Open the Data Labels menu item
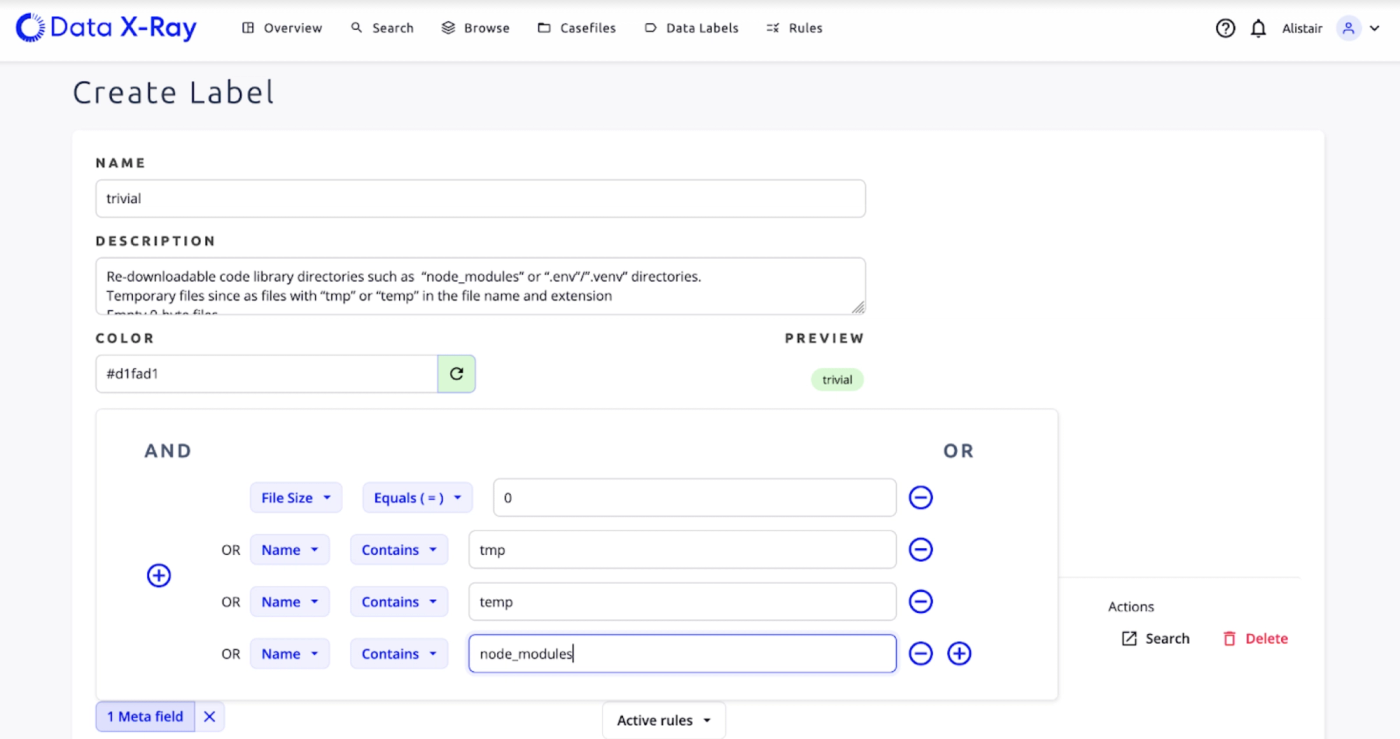This screenshot has height=739, width=1400. click(691, 28)
